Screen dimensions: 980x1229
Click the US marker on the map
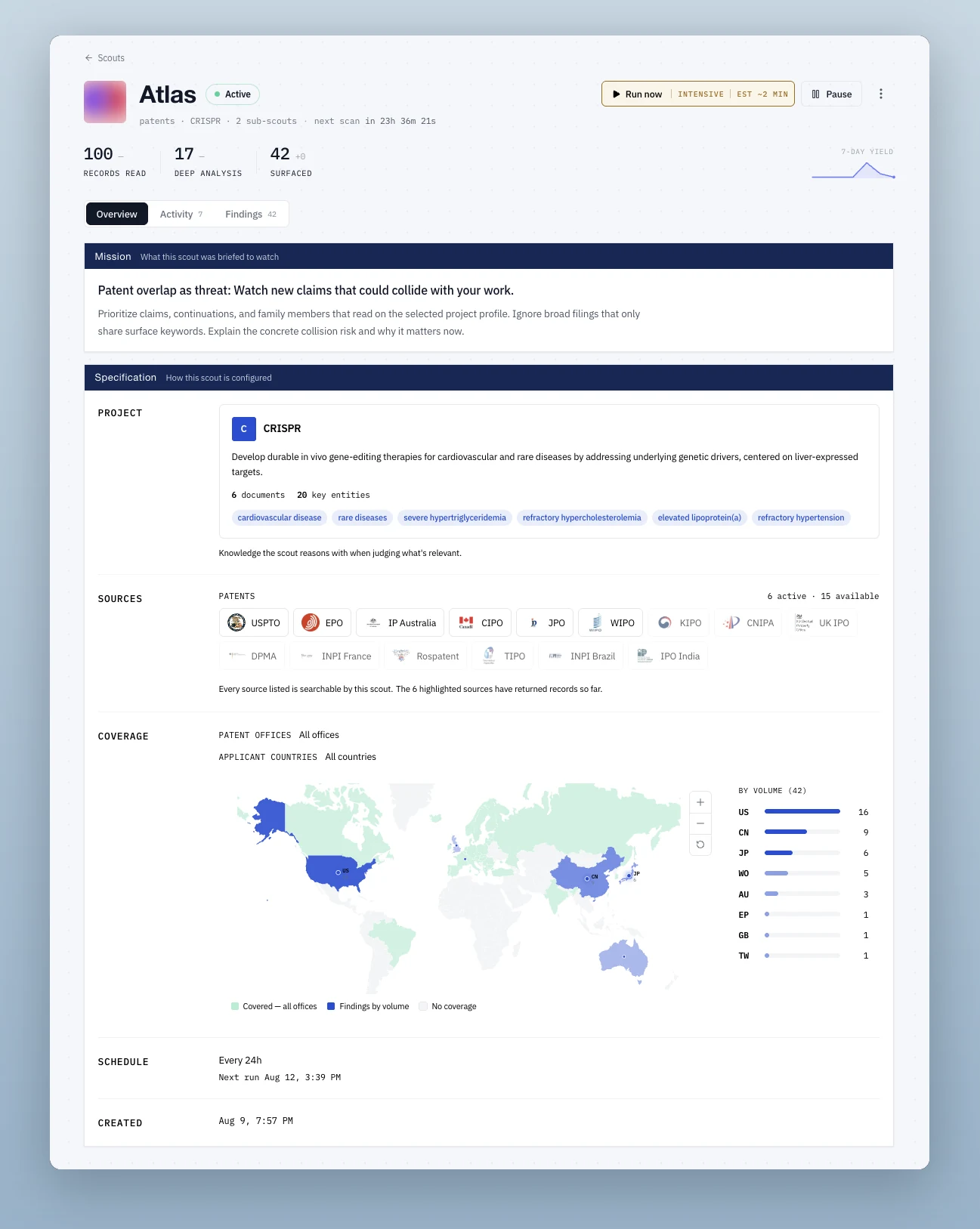pos(339,872)
